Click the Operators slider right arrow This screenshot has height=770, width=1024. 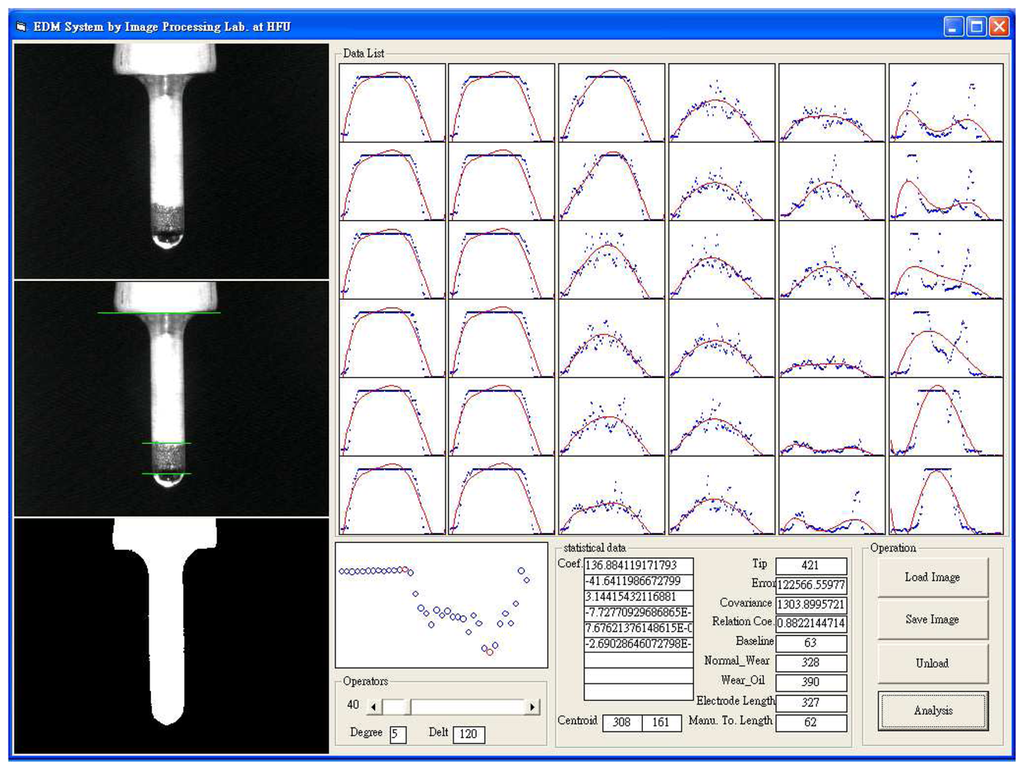click(531, 707)
